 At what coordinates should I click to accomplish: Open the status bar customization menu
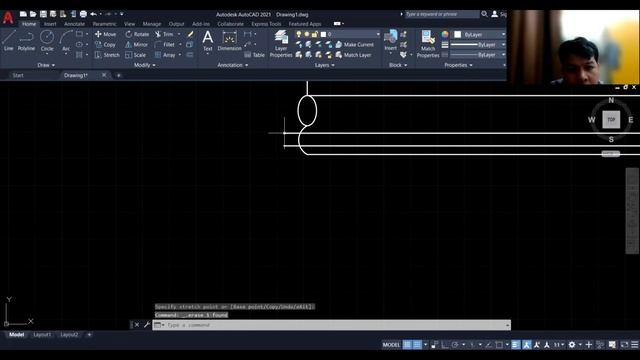tap(635, 345)
